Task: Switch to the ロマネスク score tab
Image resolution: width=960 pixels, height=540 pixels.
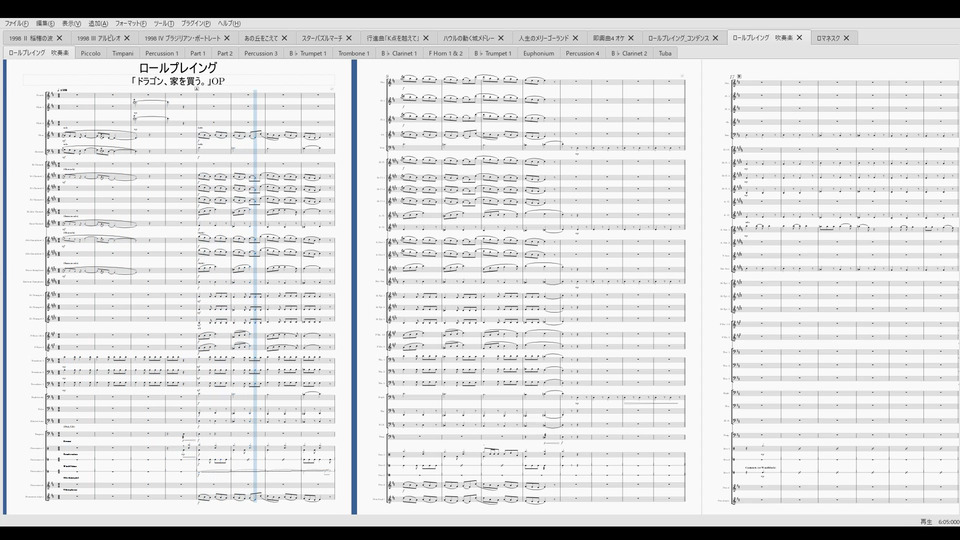Action: 828,38
